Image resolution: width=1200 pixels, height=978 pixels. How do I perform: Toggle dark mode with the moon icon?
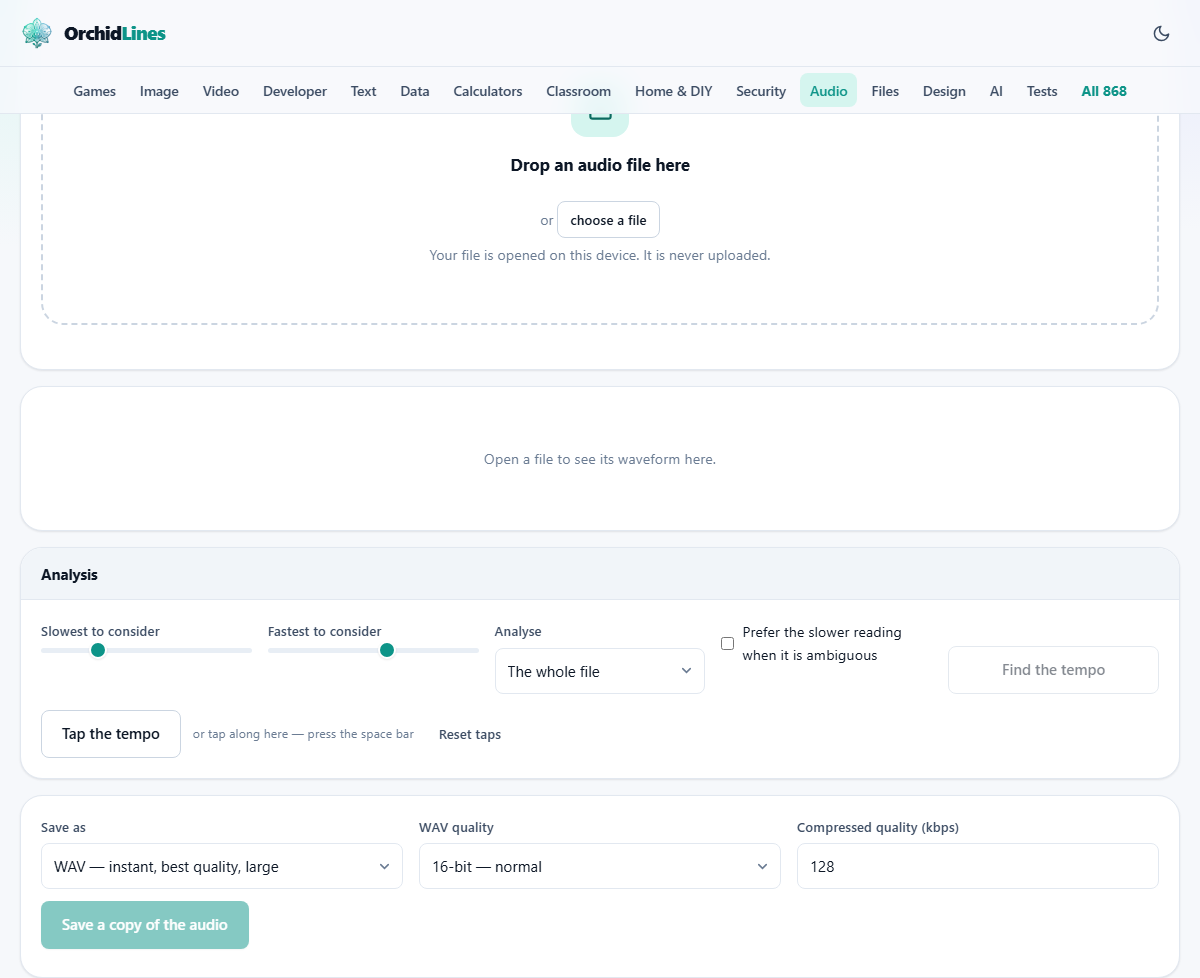(x=1161, y=33)
